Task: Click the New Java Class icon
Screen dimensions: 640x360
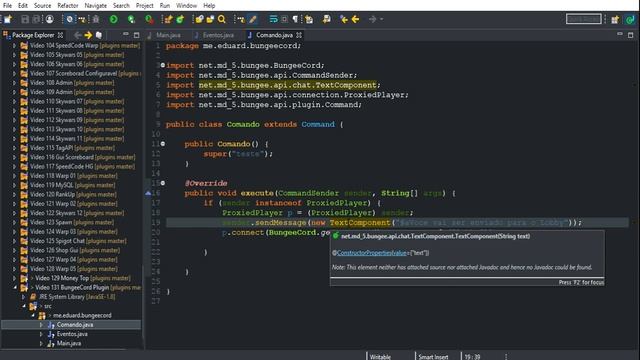Action: tap(180, 19)
